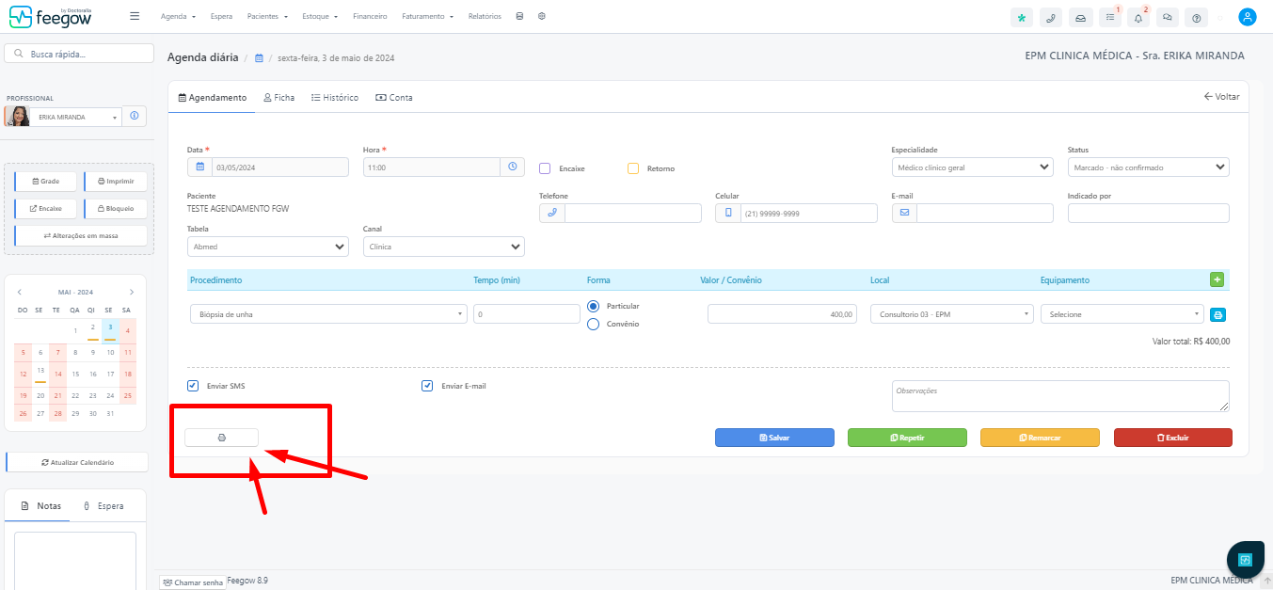1273x590 pixels.
Task: Click the calendar icon in breadcrumb
Action: click(259, 58)
